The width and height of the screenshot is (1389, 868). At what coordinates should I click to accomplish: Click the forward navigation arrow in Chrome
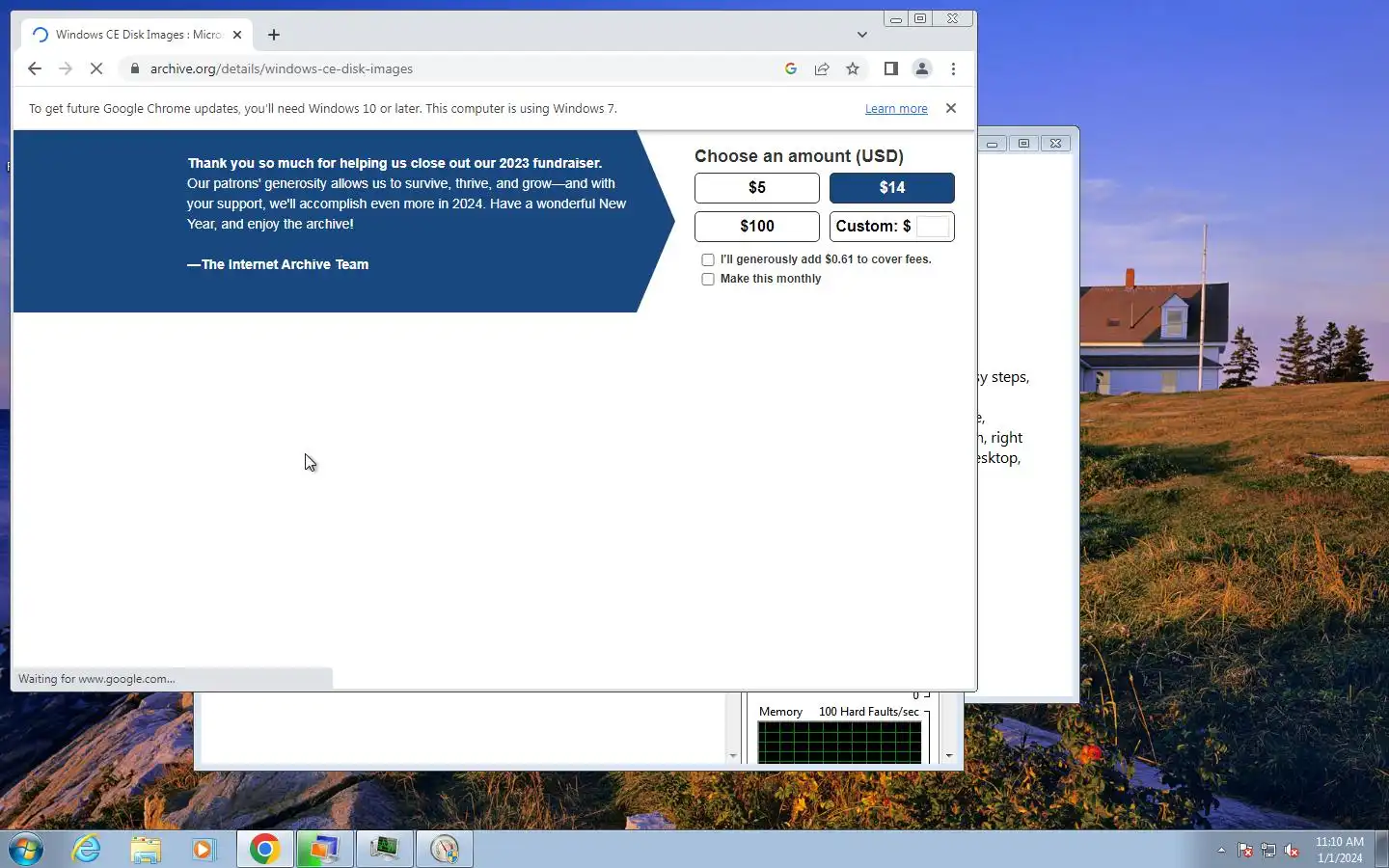(66, 68)
